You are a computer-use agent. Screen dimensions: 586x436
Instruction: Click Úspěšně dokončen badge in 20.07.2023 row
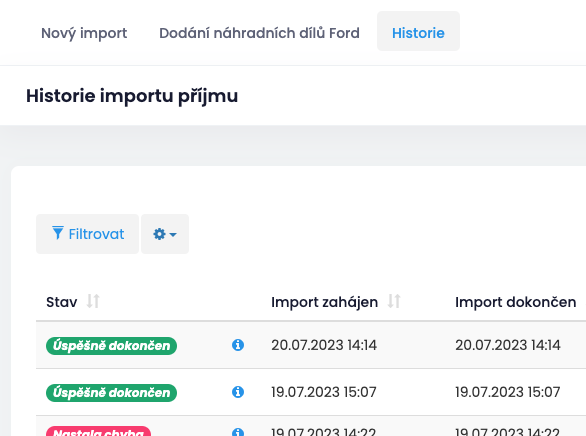click(111, 346)
